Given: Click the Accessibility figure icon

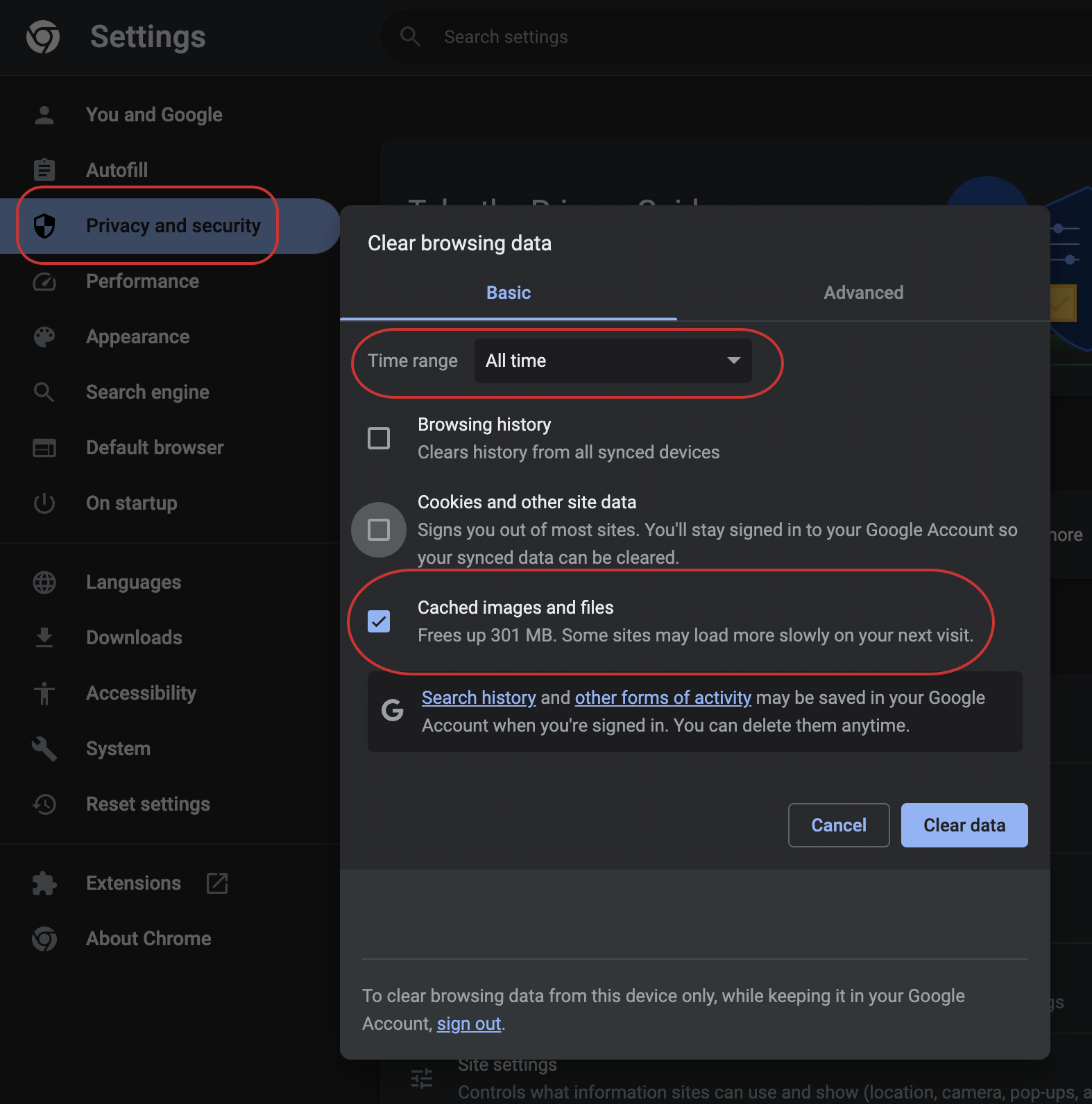Looking at the screenshot, I should click(44, 693).
